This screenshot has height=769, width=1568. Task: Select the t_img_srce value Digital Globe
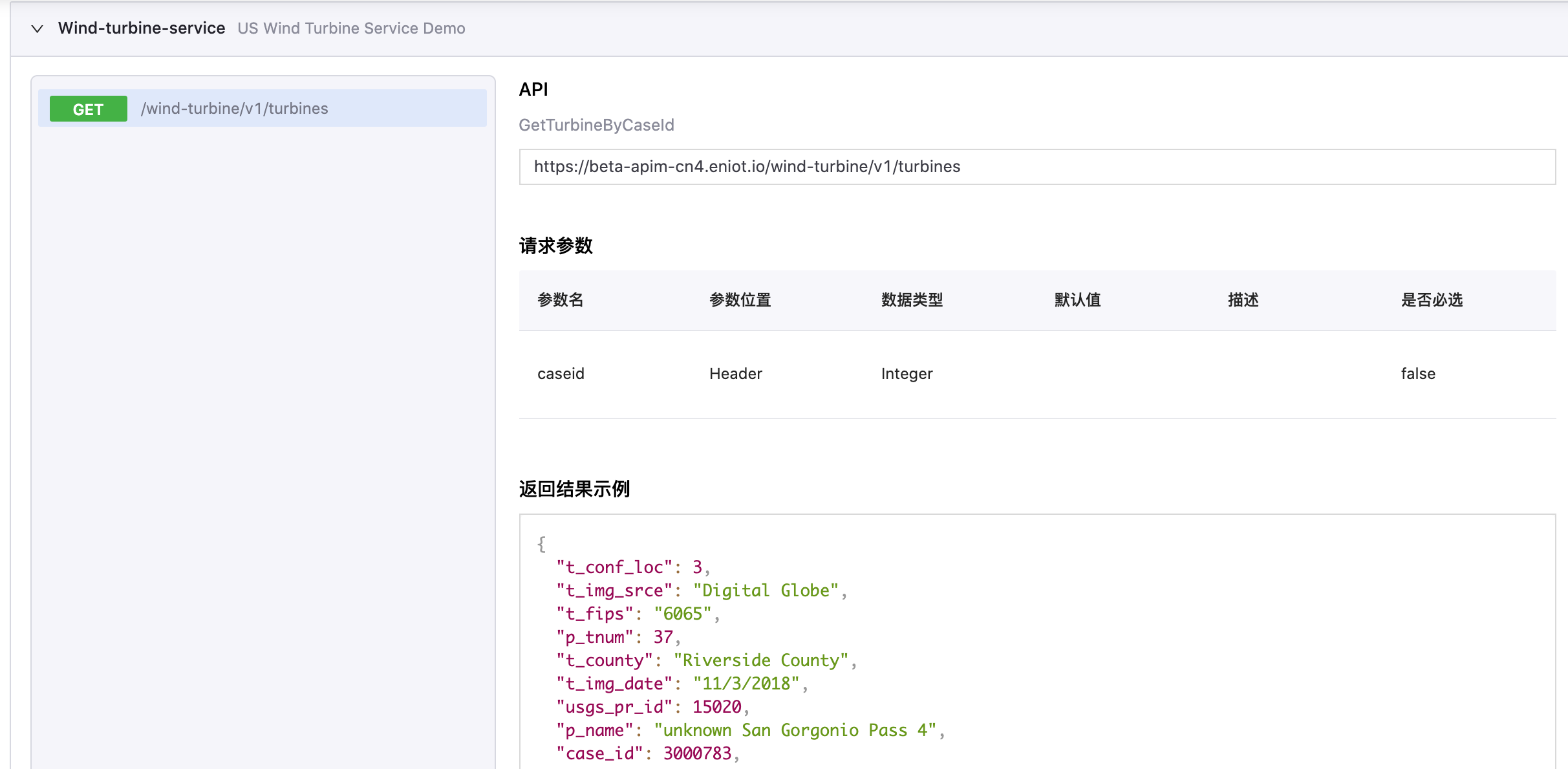766,590
